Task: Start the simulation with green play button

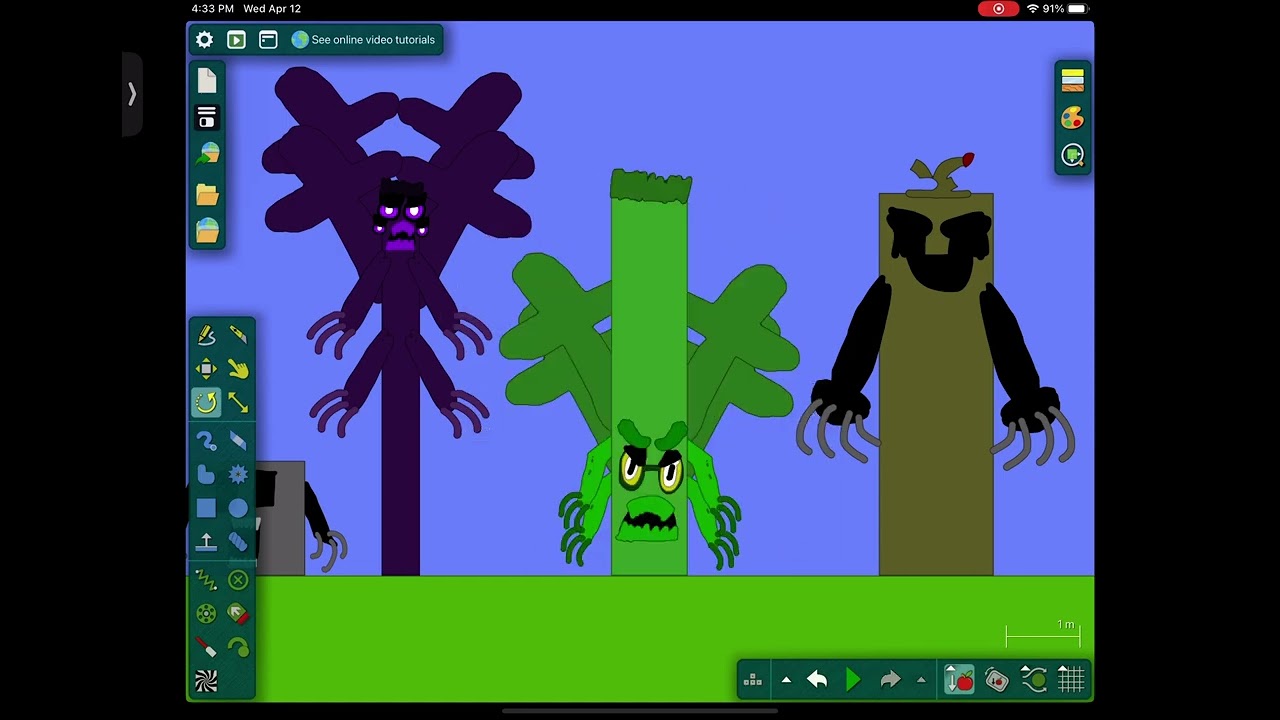Action: (853, 680)
